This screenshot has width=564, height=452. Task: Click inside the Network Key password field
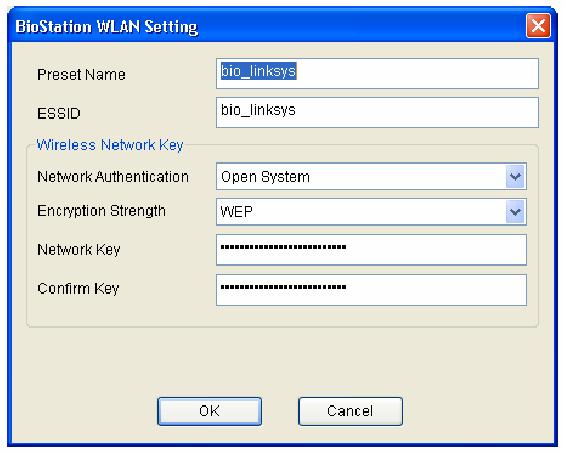coord(371,250)
